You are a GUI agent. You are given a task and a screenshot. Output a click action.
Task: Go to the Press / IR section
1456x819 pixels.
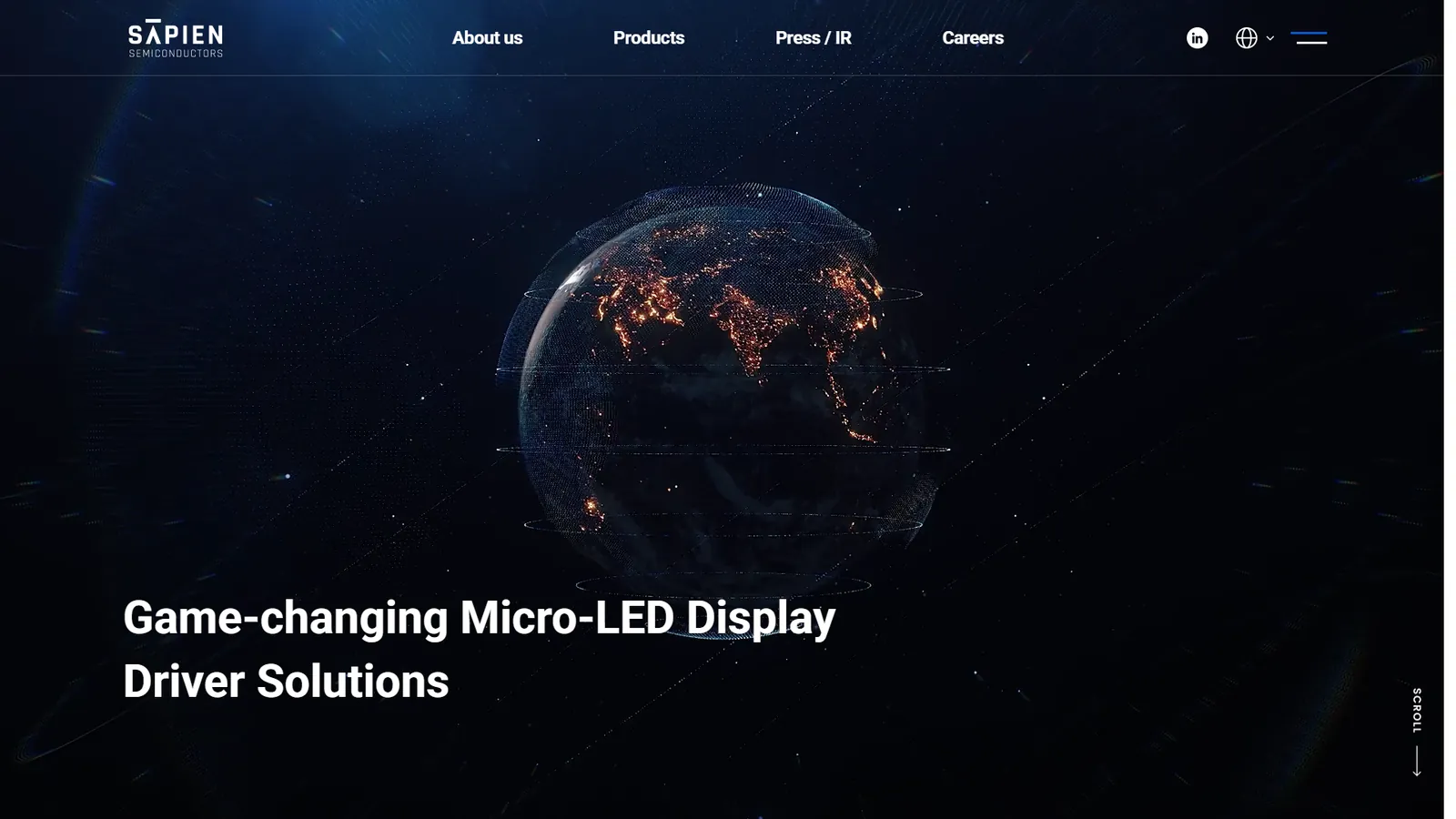813,38
